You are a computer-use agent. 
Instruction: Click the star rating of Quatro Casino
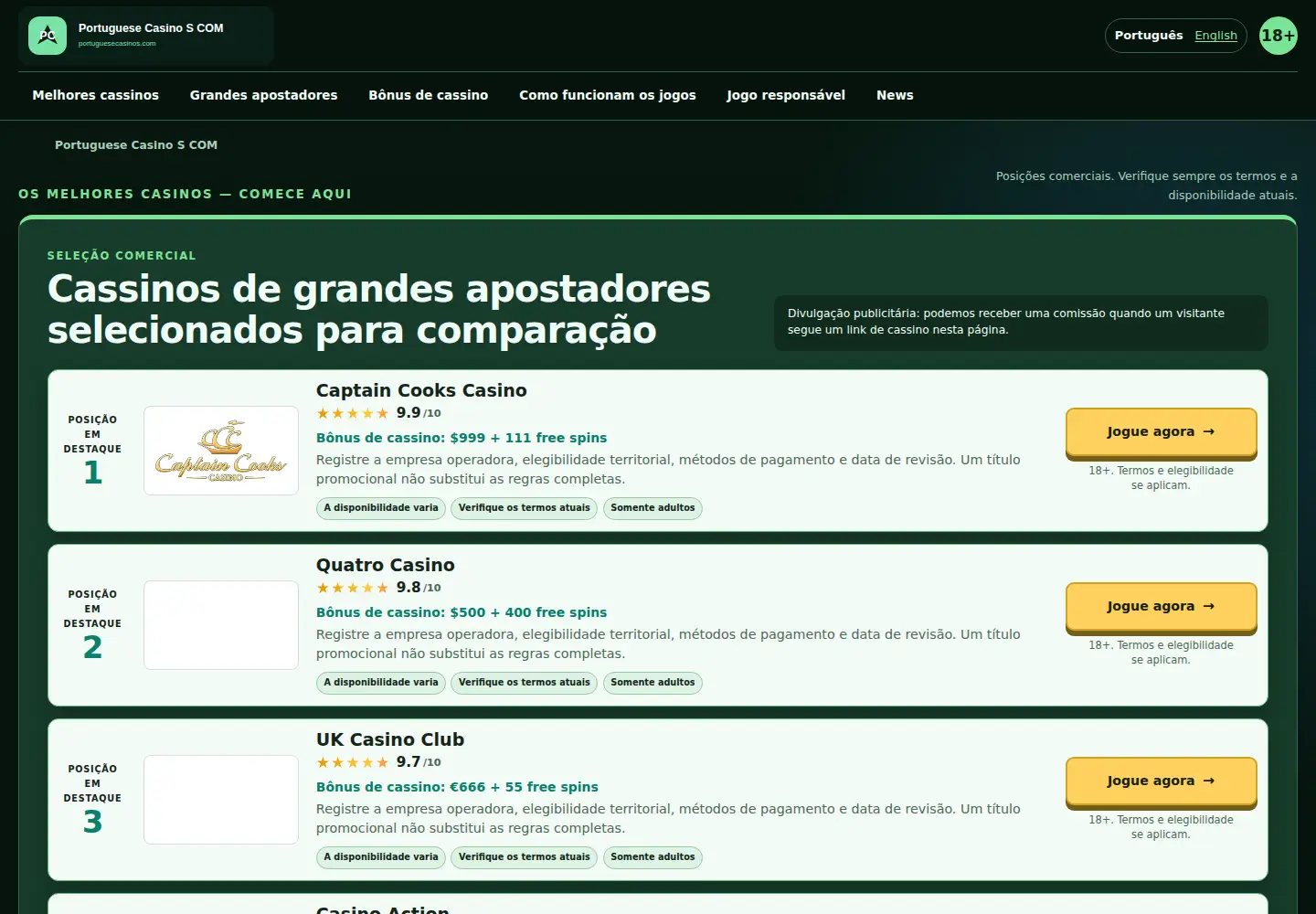(353, 588)
